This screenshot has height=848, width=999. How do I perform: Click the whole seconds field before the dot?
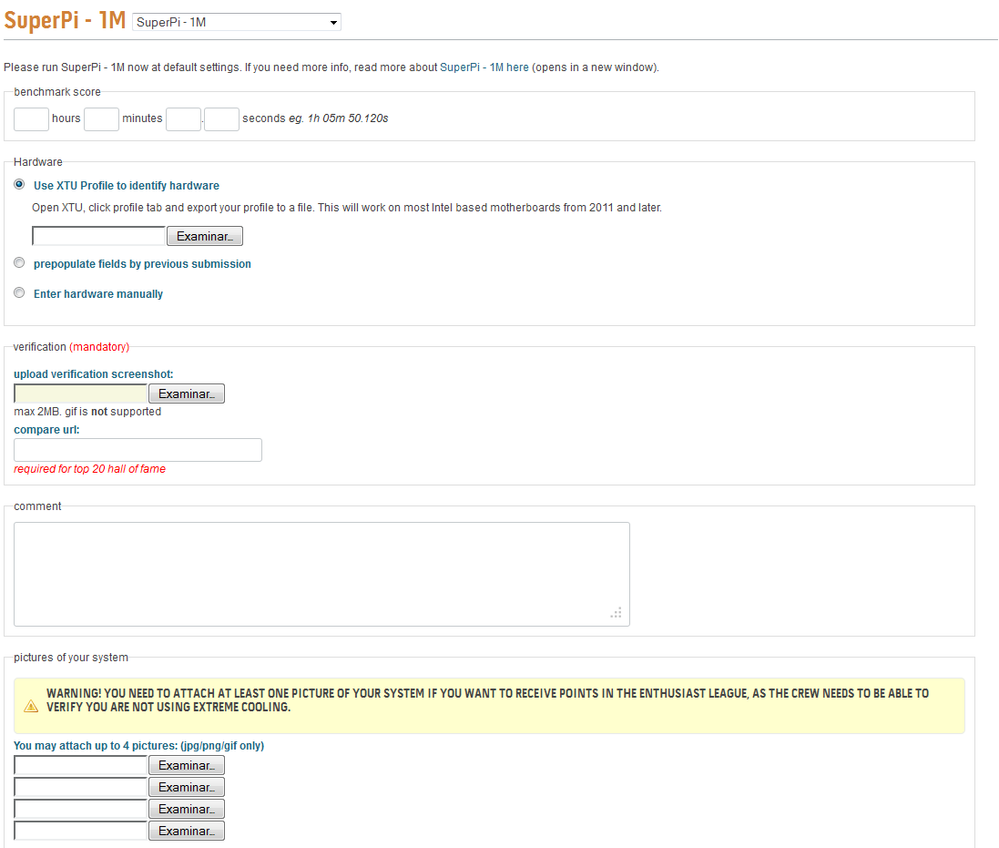pyautogui.click(x=183, y=119)
